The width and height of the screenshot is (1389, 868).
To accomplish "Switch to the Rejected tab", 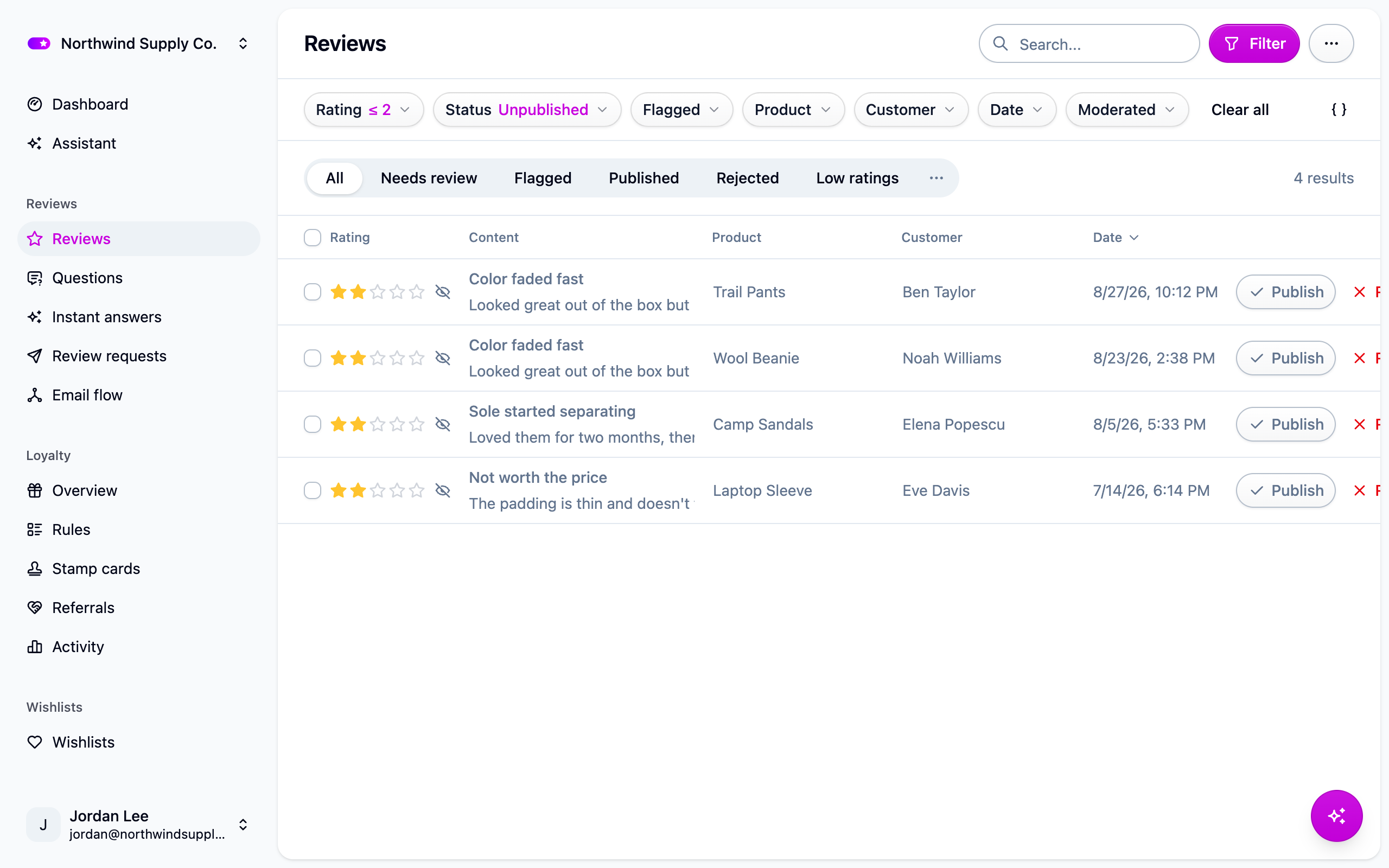I will pos(747,178).
